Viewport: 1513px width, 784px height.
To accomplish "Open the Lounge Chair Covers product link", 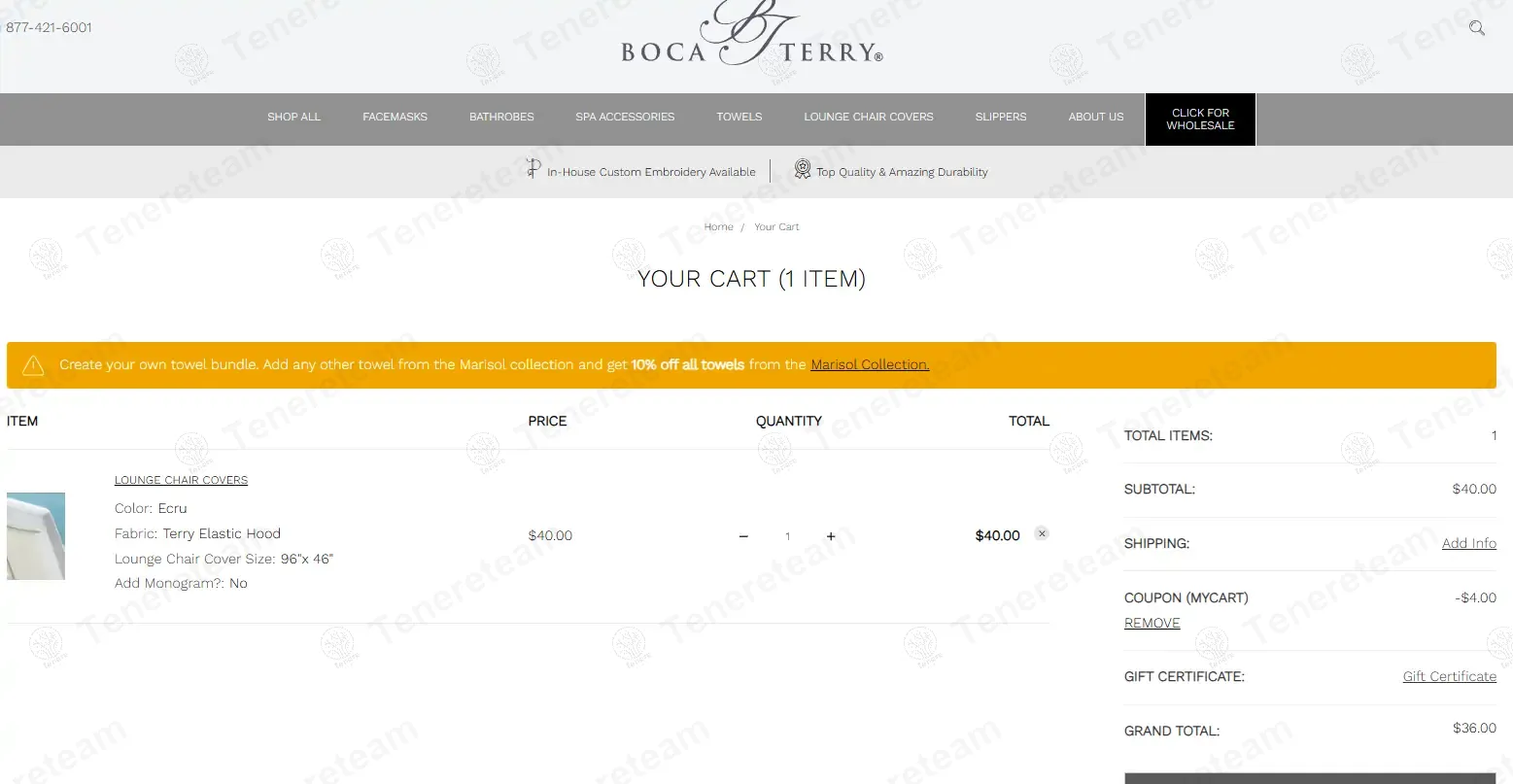I will pyautogui.click(x=181, y=480).
